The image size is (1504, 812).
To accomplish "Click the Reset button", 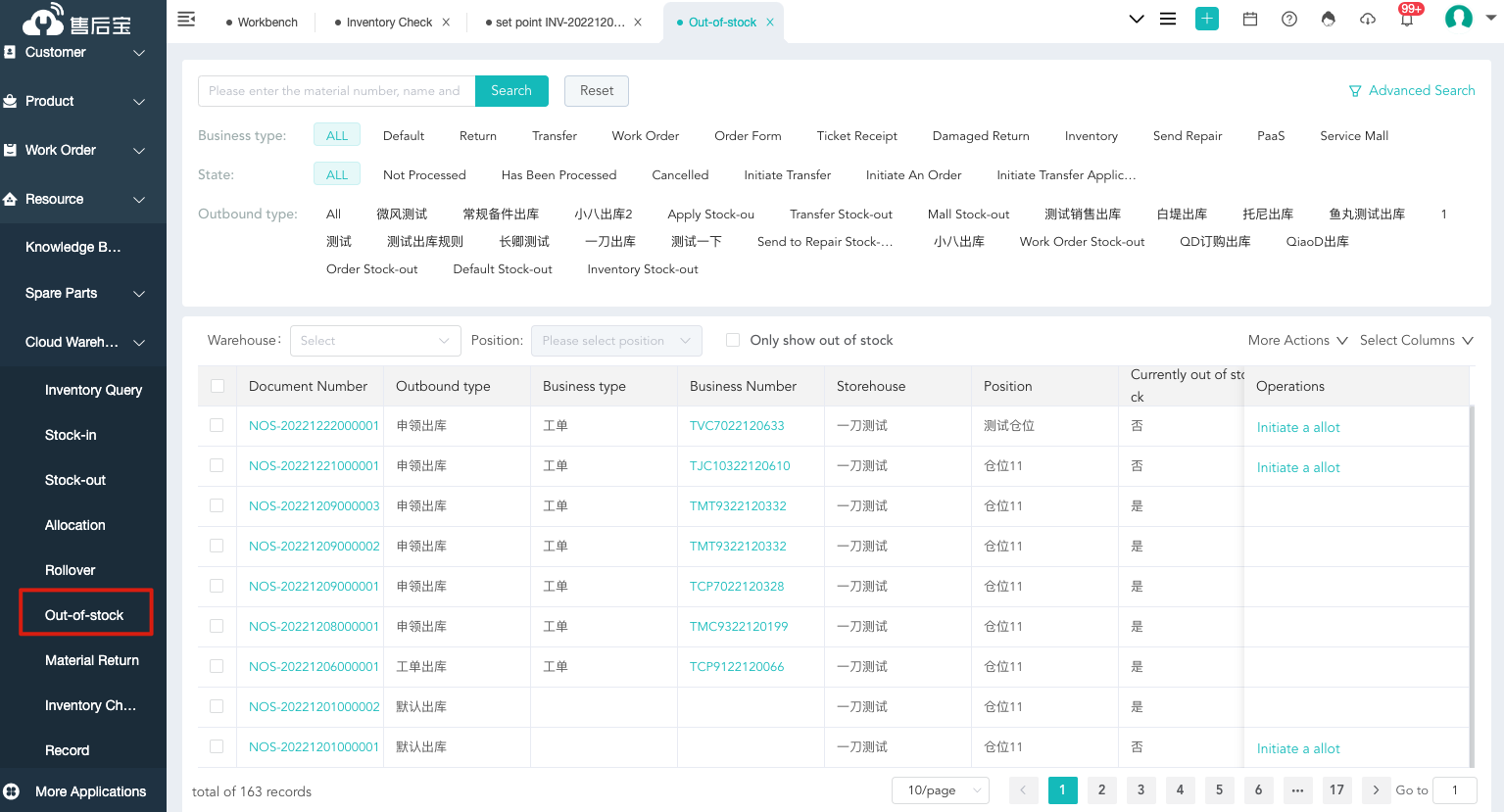I will coord(597,91).
